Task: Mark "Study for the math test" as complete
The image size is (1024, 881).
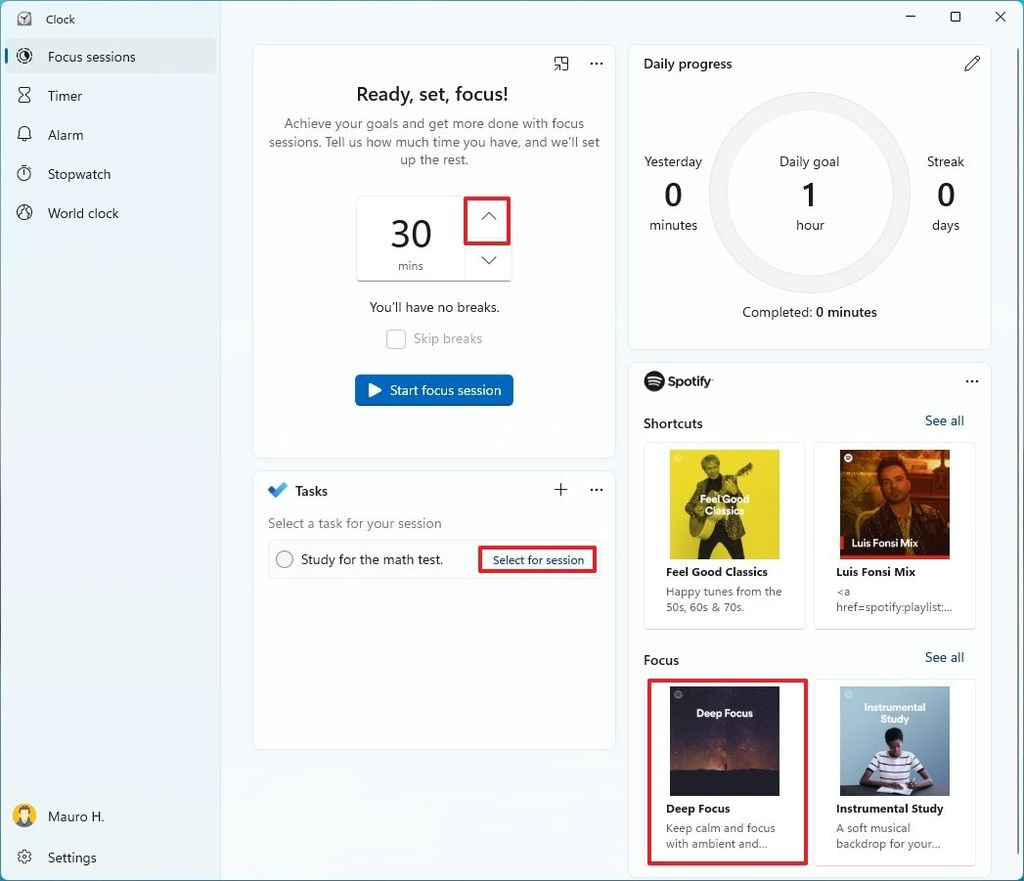Action: tap(283, 560)
